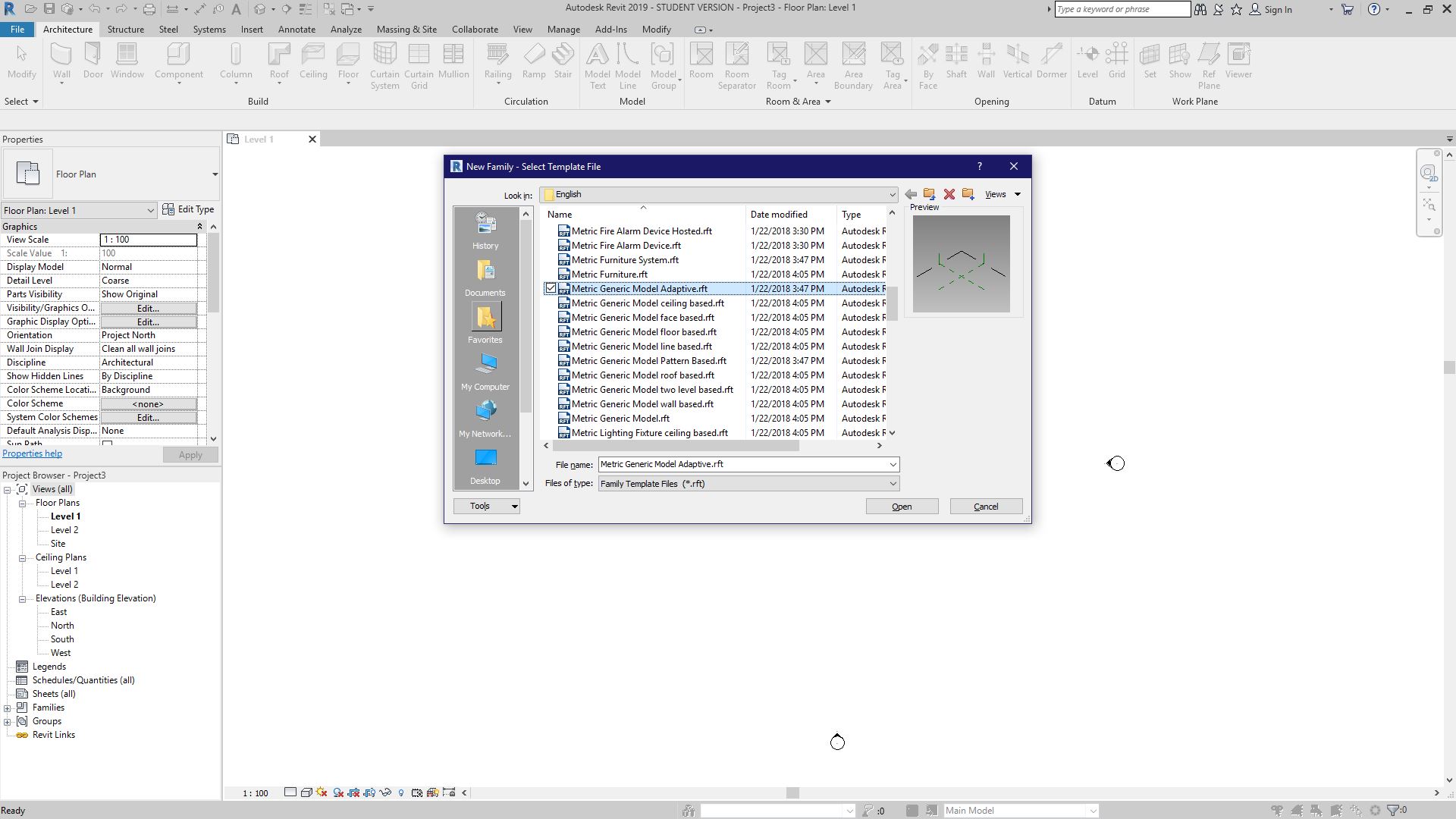Click the Wall tool icon
This screenshot has width=1456, height=819.
[x=61, y=55]
